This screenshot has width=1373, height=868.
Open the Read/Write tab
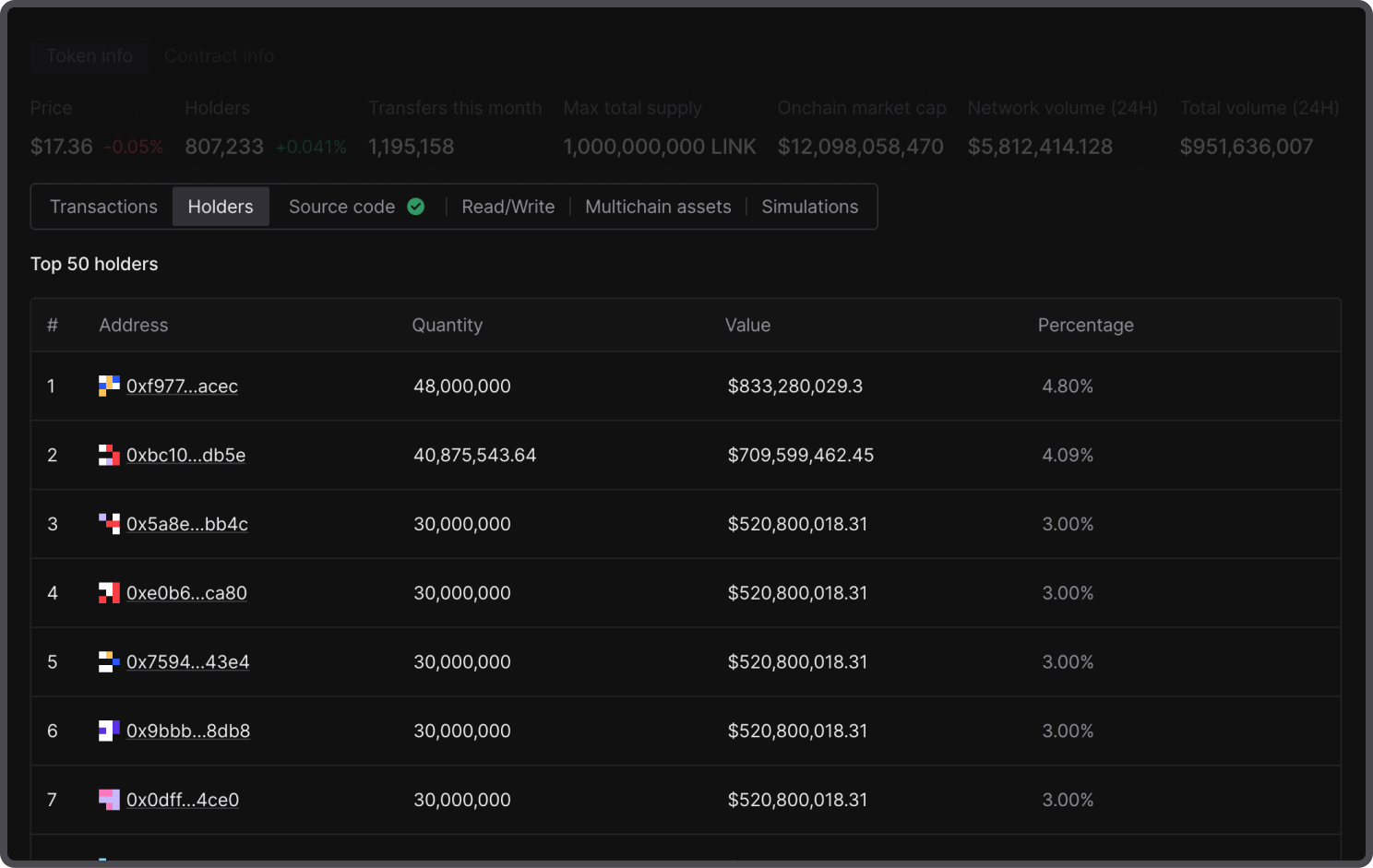[508, 207]
